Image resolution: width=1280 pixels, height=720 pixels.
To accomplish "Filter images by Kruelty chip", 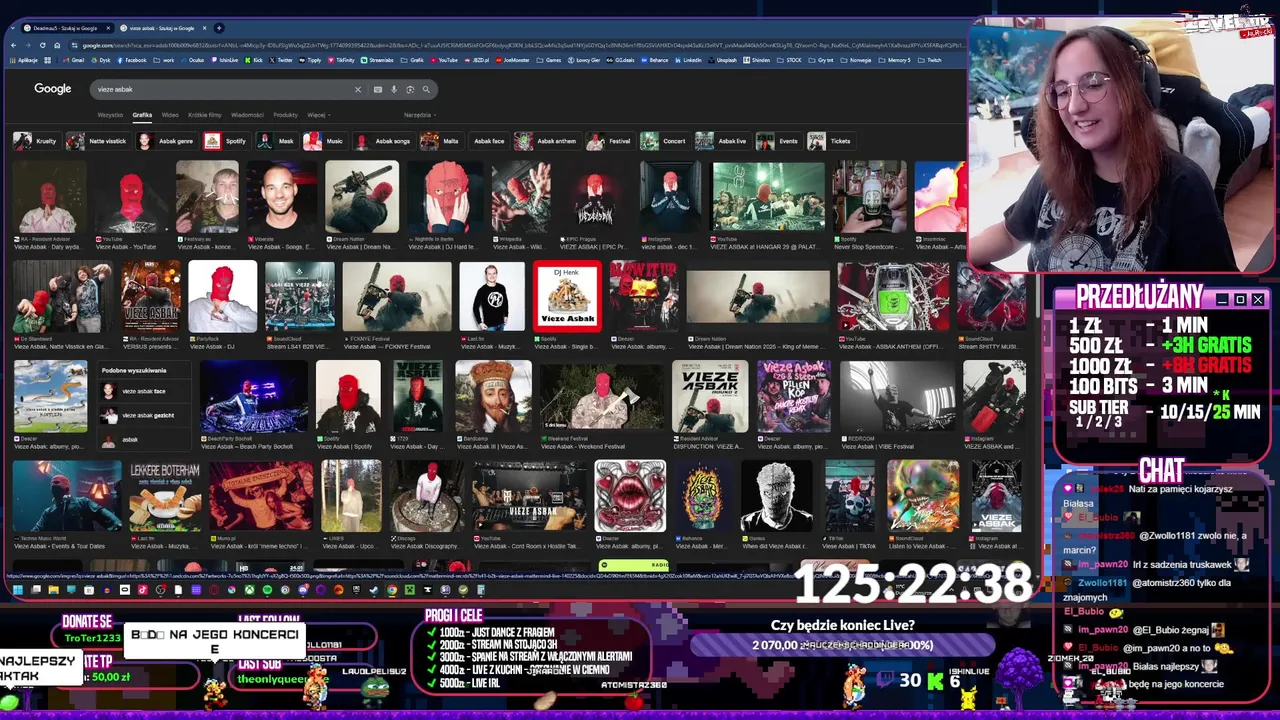I will coord(36,141).
